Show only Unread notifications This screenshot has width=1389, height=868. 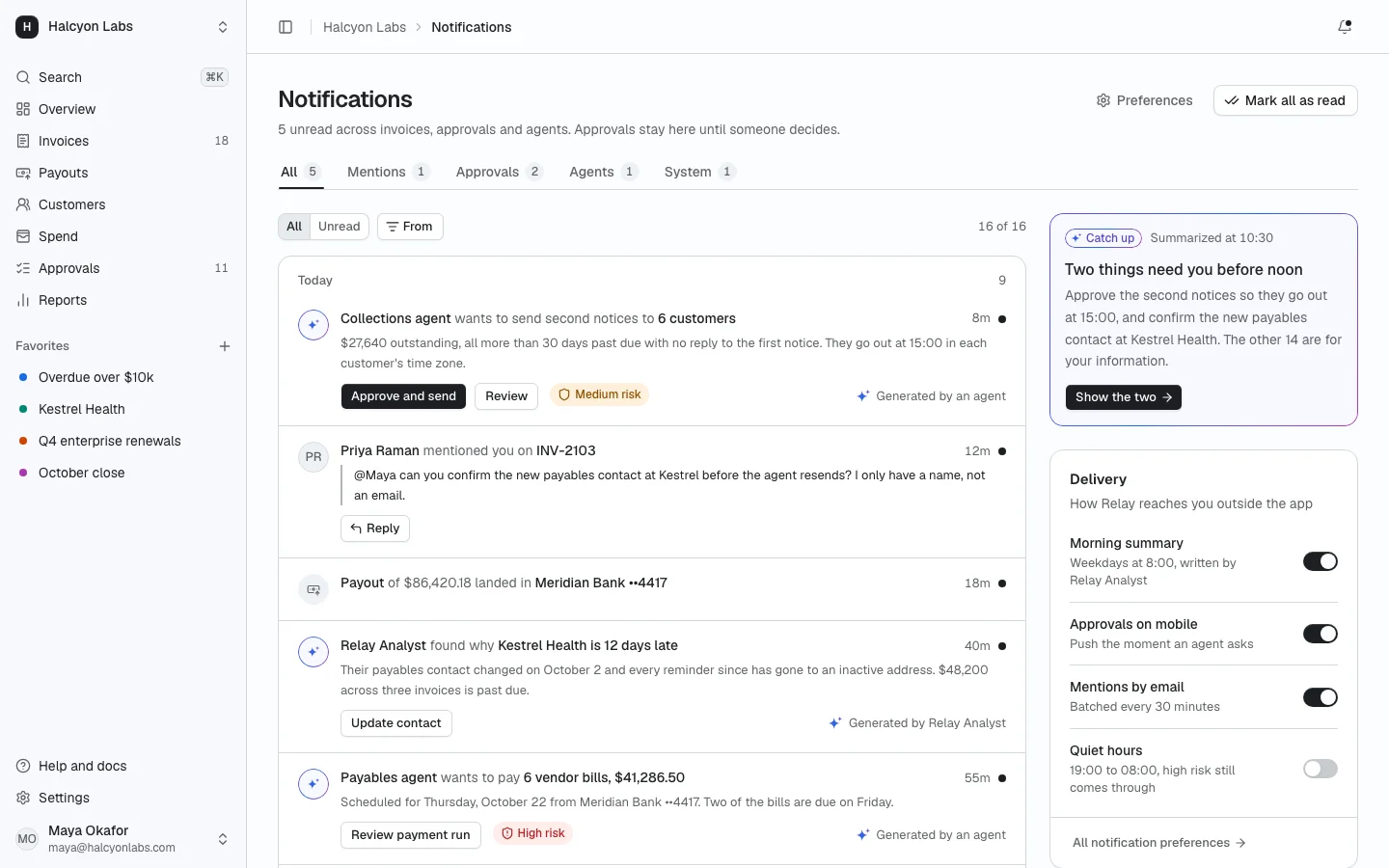coord(340,227)
